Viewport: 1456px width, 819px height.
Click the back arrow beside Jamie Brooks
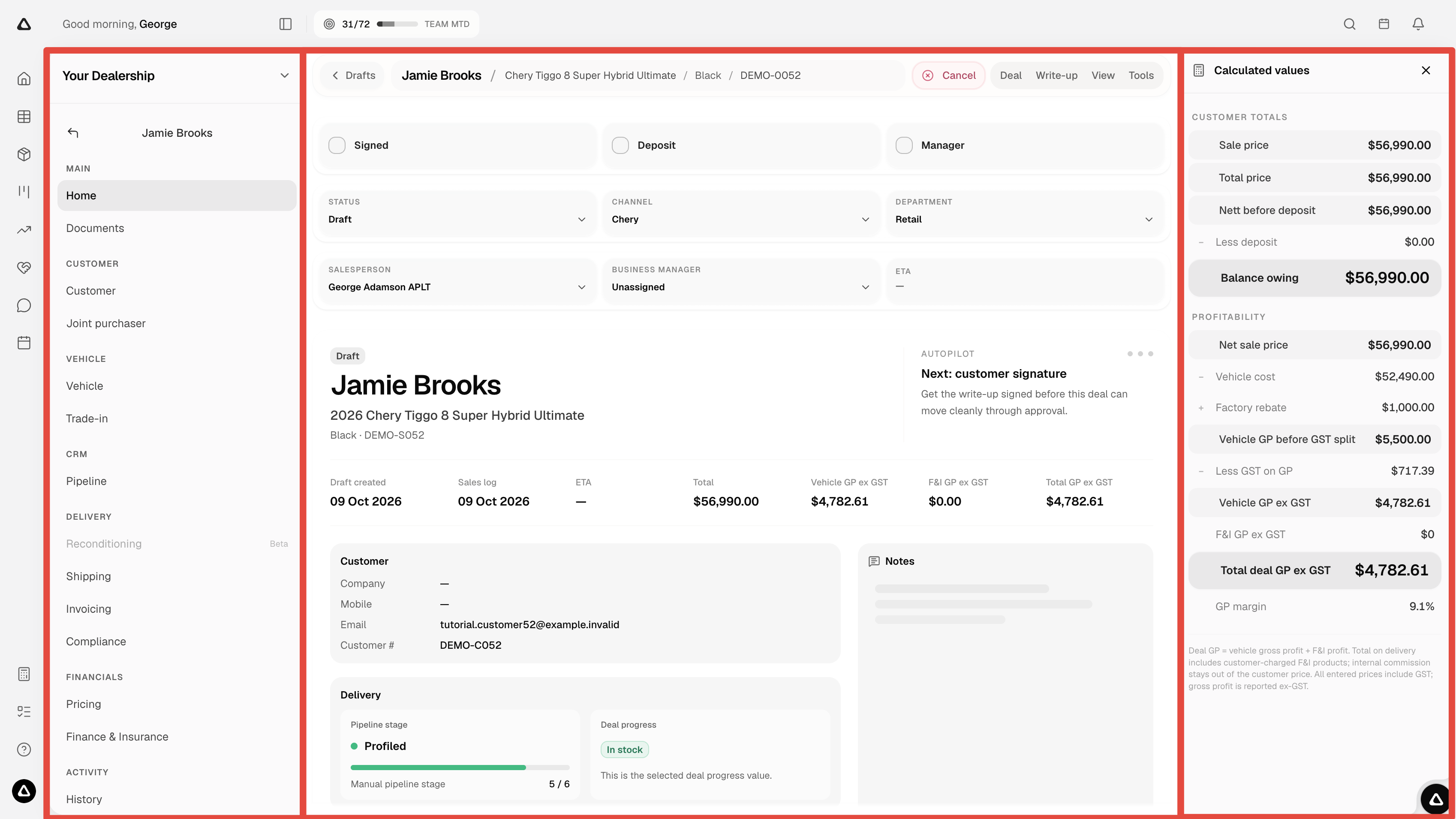point(73,133)
